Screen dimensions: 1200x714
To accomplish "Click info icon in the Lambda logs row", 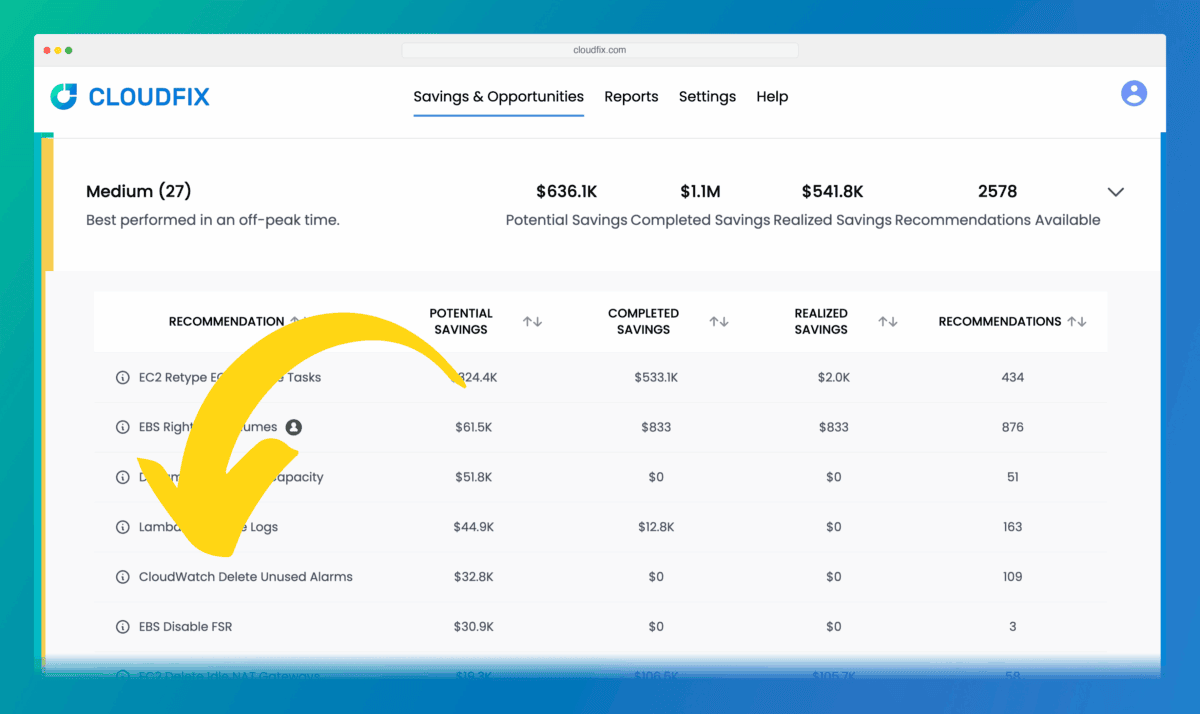I will [123, 527].
